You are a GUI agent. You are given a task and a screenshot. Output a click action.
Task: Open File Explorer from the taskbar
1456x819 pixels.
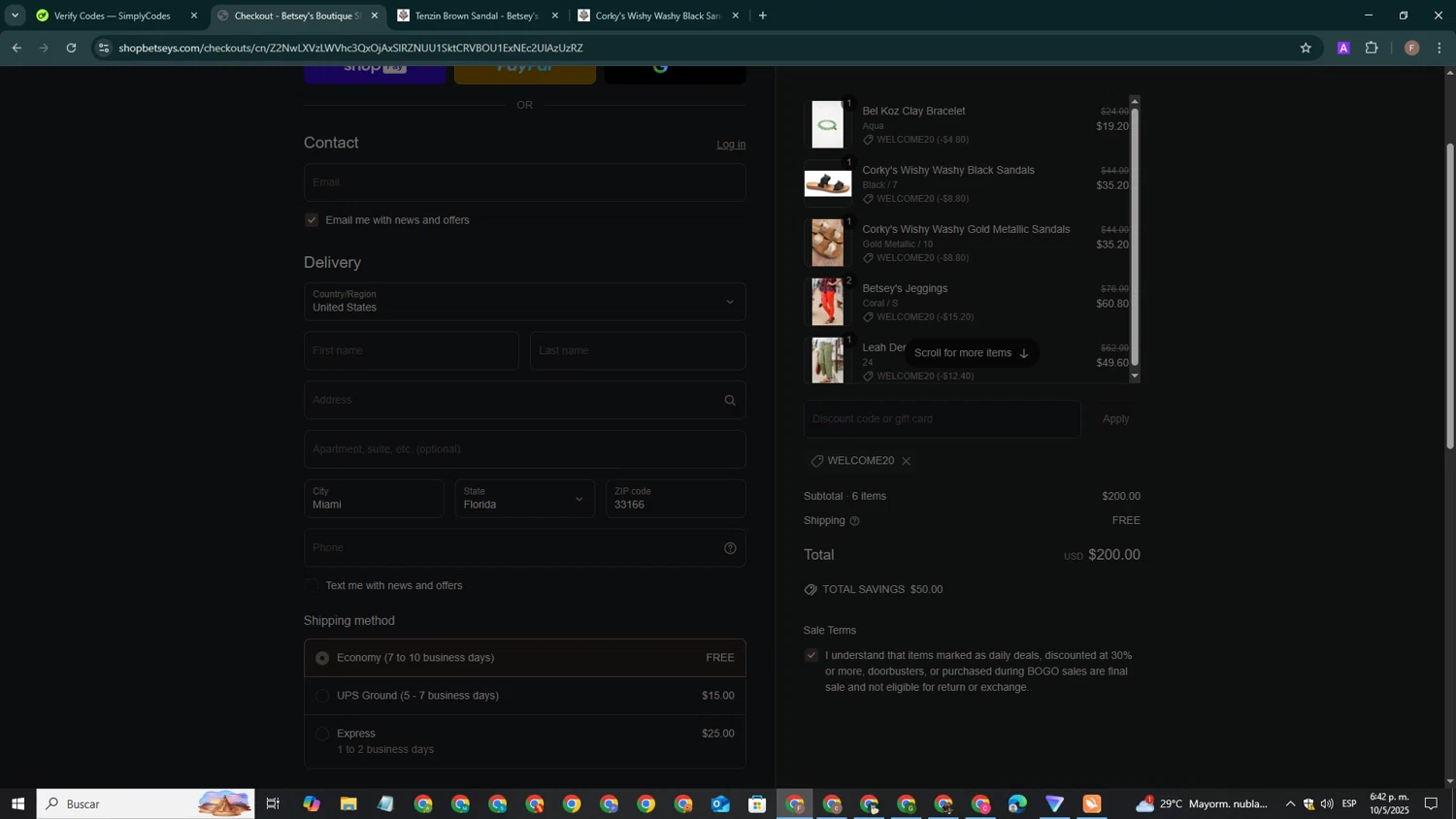tap(347, 803)
